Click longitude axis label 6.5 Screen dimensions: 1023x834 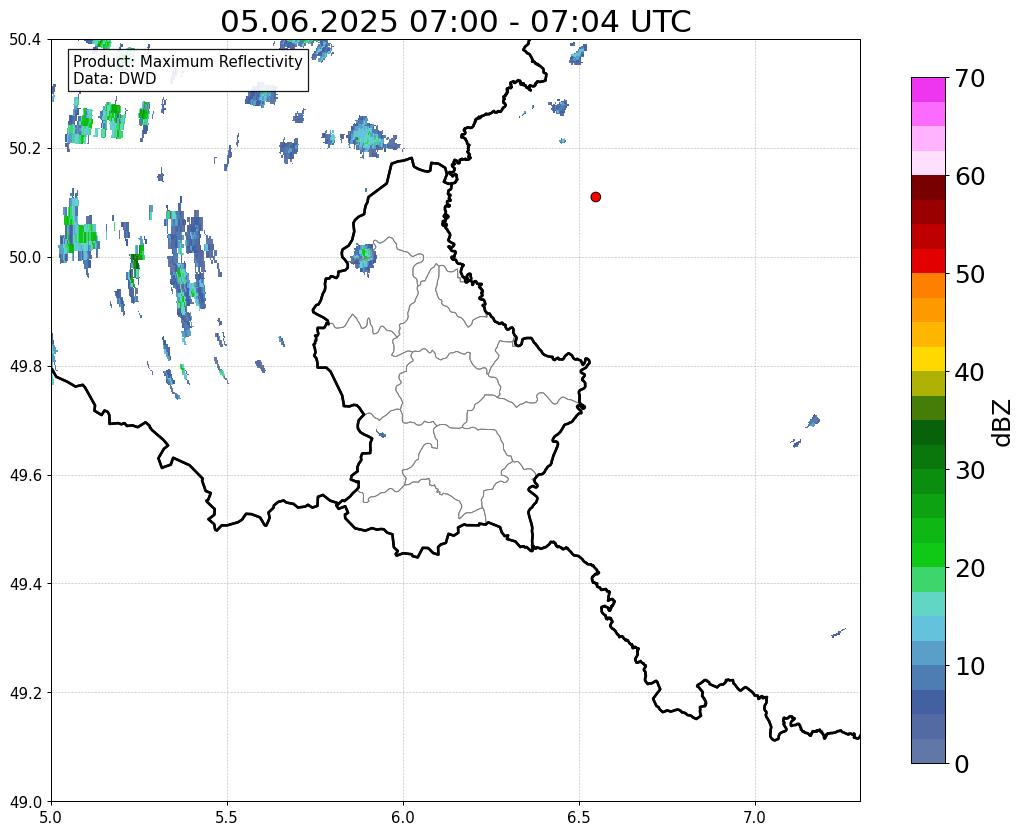579,817
